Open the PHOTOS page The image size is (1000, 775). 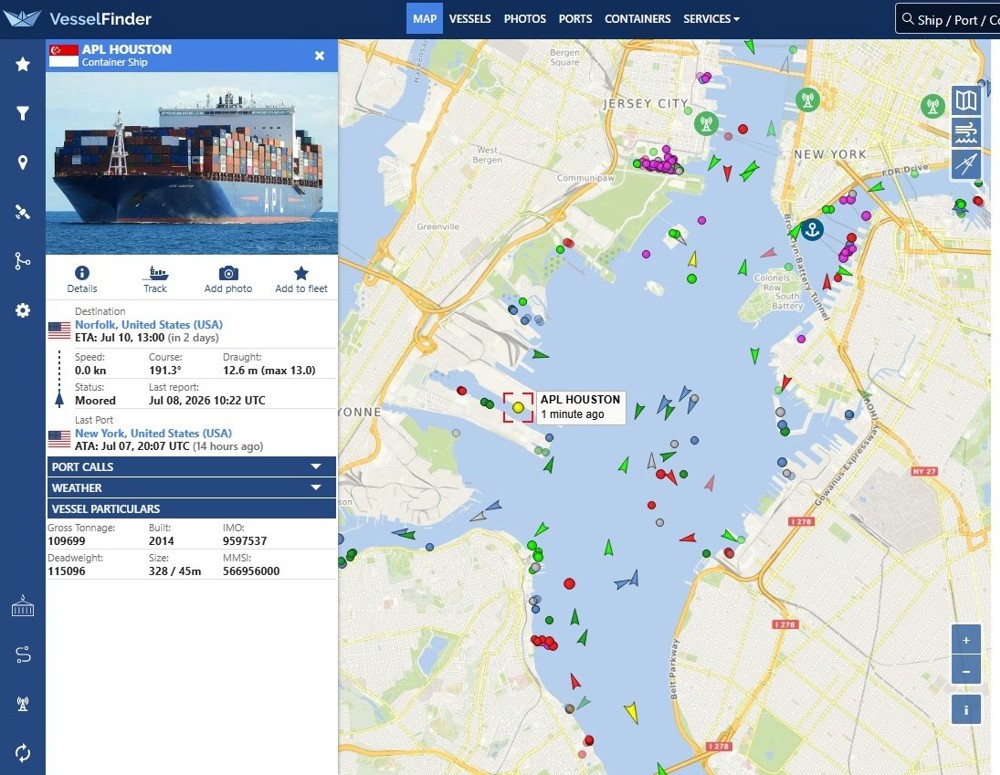pos(525,18)
